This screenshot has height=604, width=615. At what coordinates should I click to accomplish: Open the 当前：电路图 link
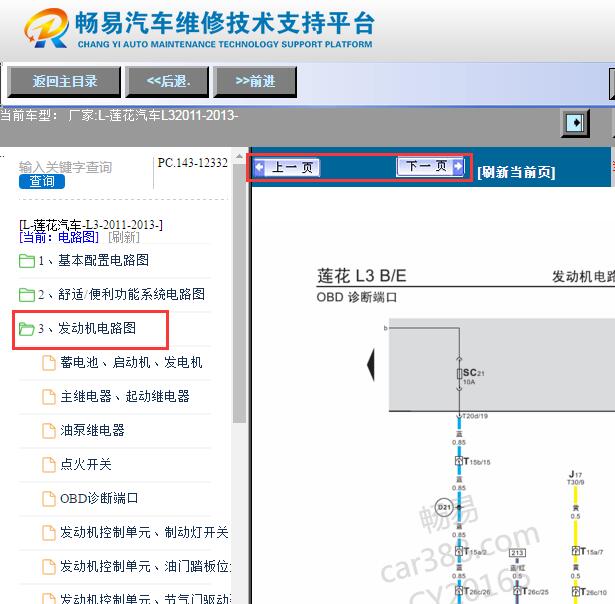click(59, 237)
